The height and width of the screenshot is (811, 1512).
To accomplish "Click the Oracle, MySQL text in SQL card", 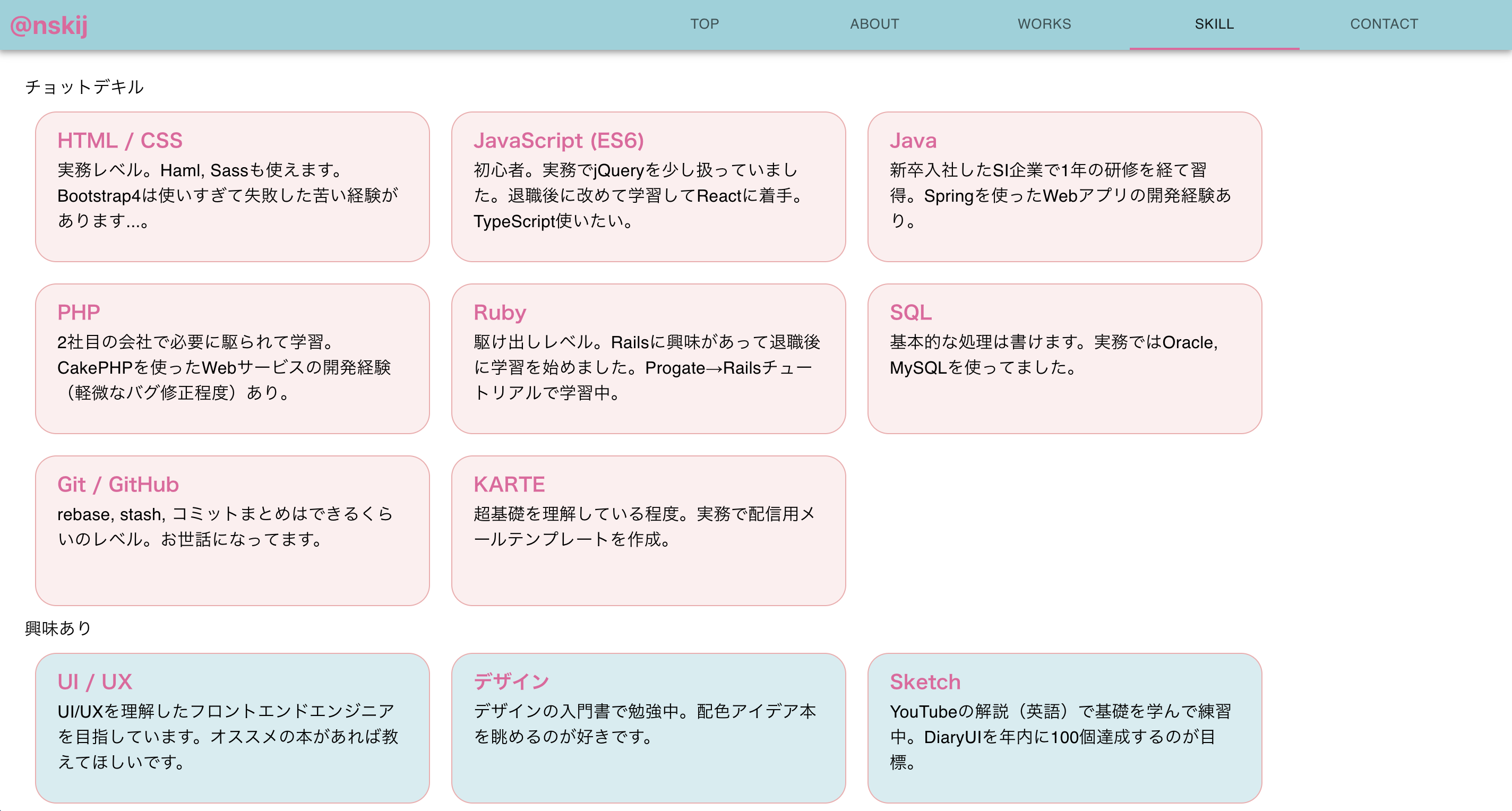I will tap(1054, 355).
